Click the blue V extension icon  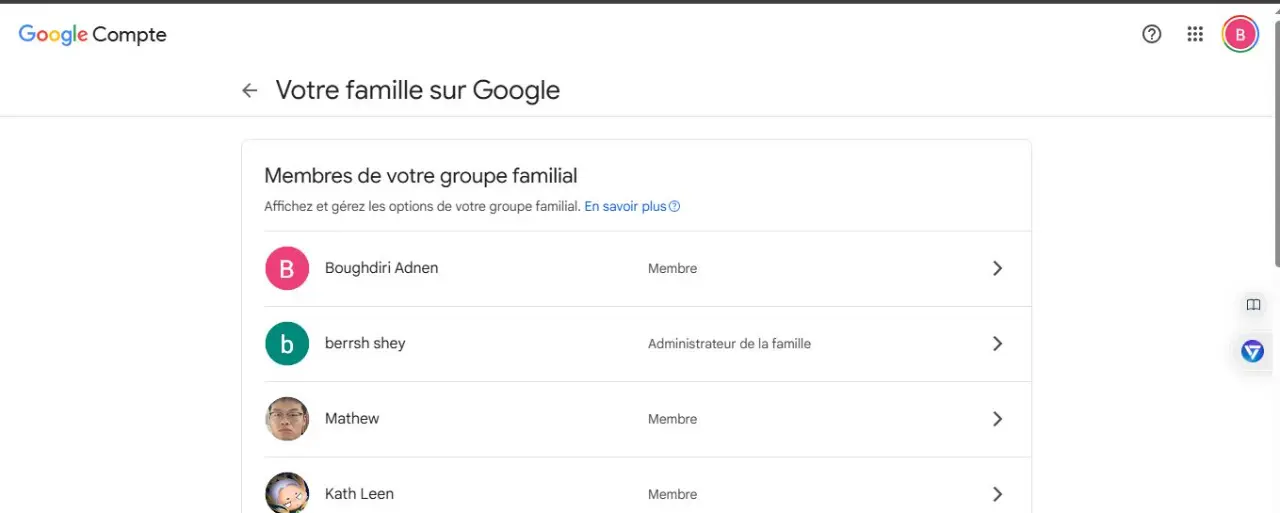pos(1253,351)
